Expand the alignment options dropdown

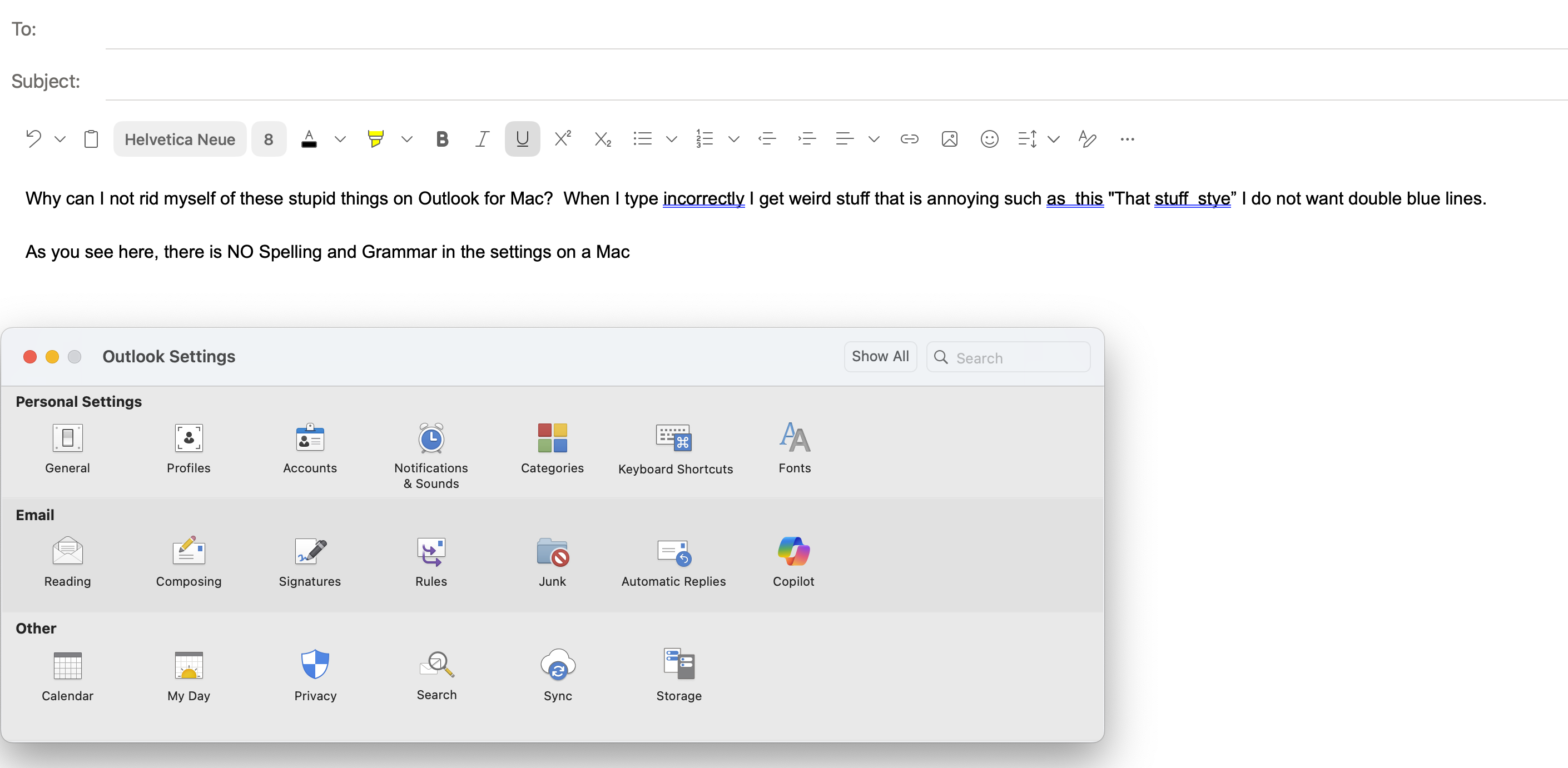pyautogui.click(x=874, y=139)
